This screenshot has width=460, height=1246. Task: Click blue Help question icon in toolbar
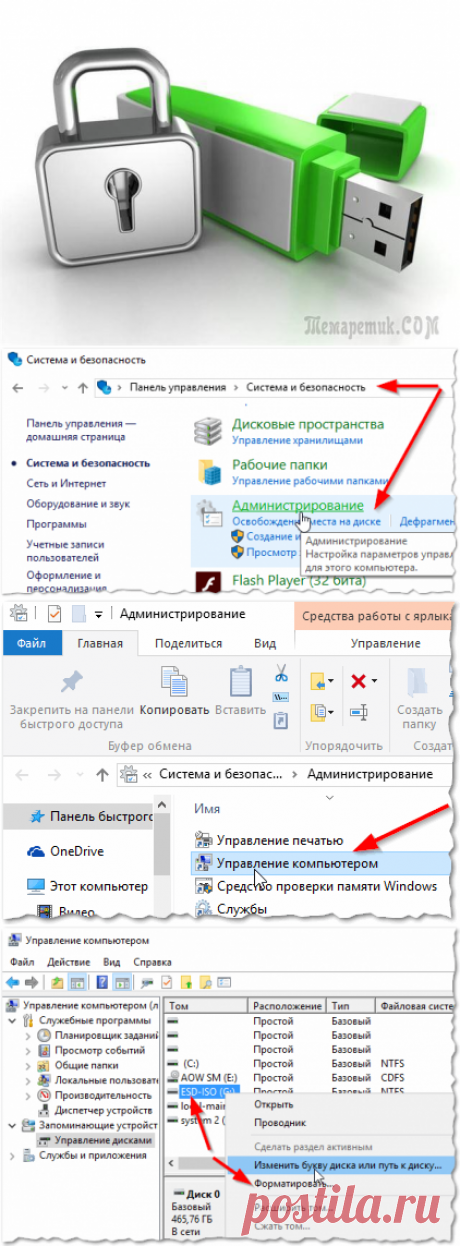102,981
